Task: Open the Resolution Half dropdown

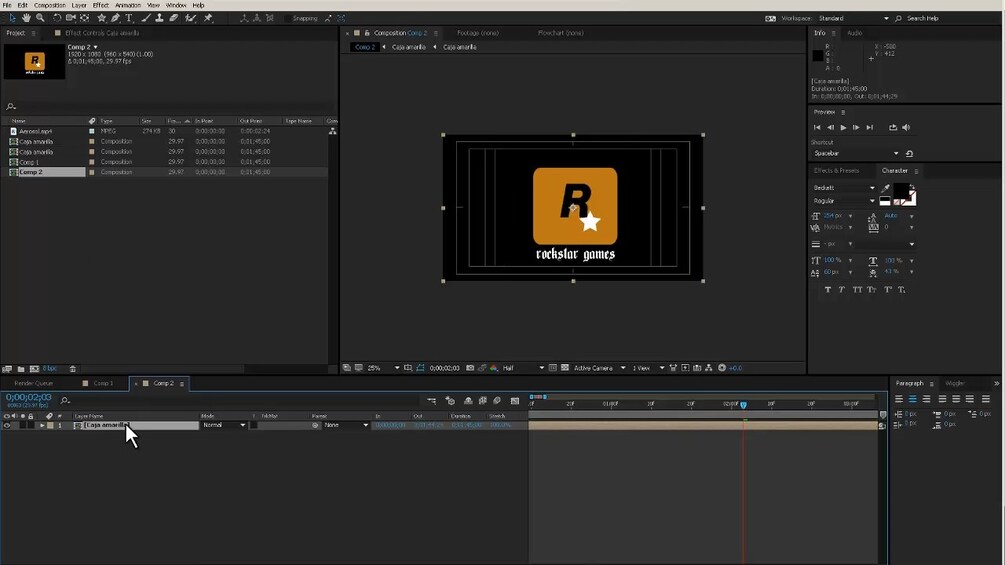Action: [x=523, y=368]
